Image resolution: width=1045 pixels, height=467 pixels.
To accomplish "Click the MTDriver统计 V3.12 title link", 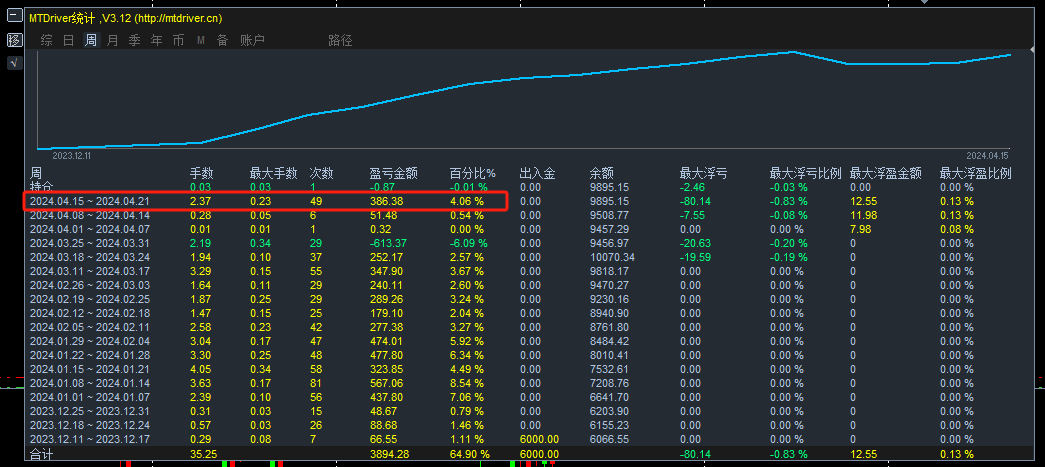I will coord(126,19).
